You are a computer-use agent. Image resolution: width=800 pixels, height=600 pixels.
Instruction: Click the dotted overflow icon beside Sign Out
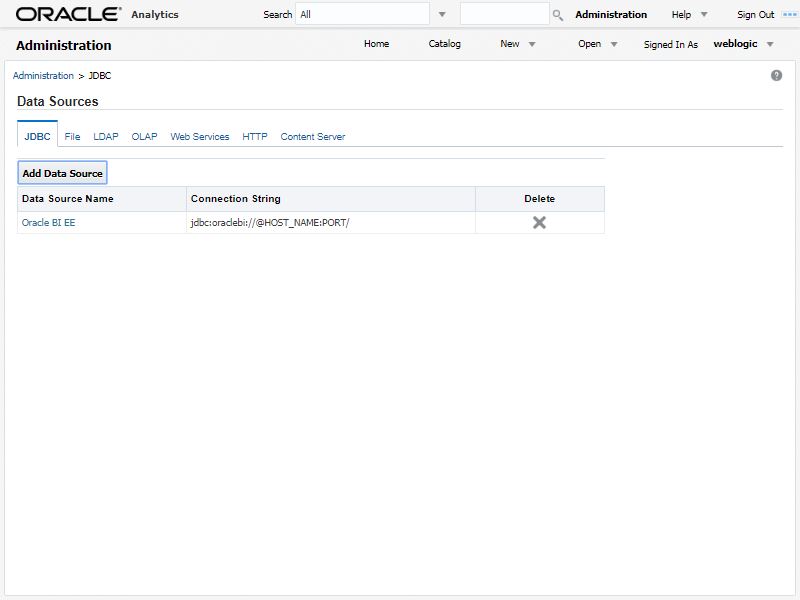pyautogui.click(x=789, y=14)
